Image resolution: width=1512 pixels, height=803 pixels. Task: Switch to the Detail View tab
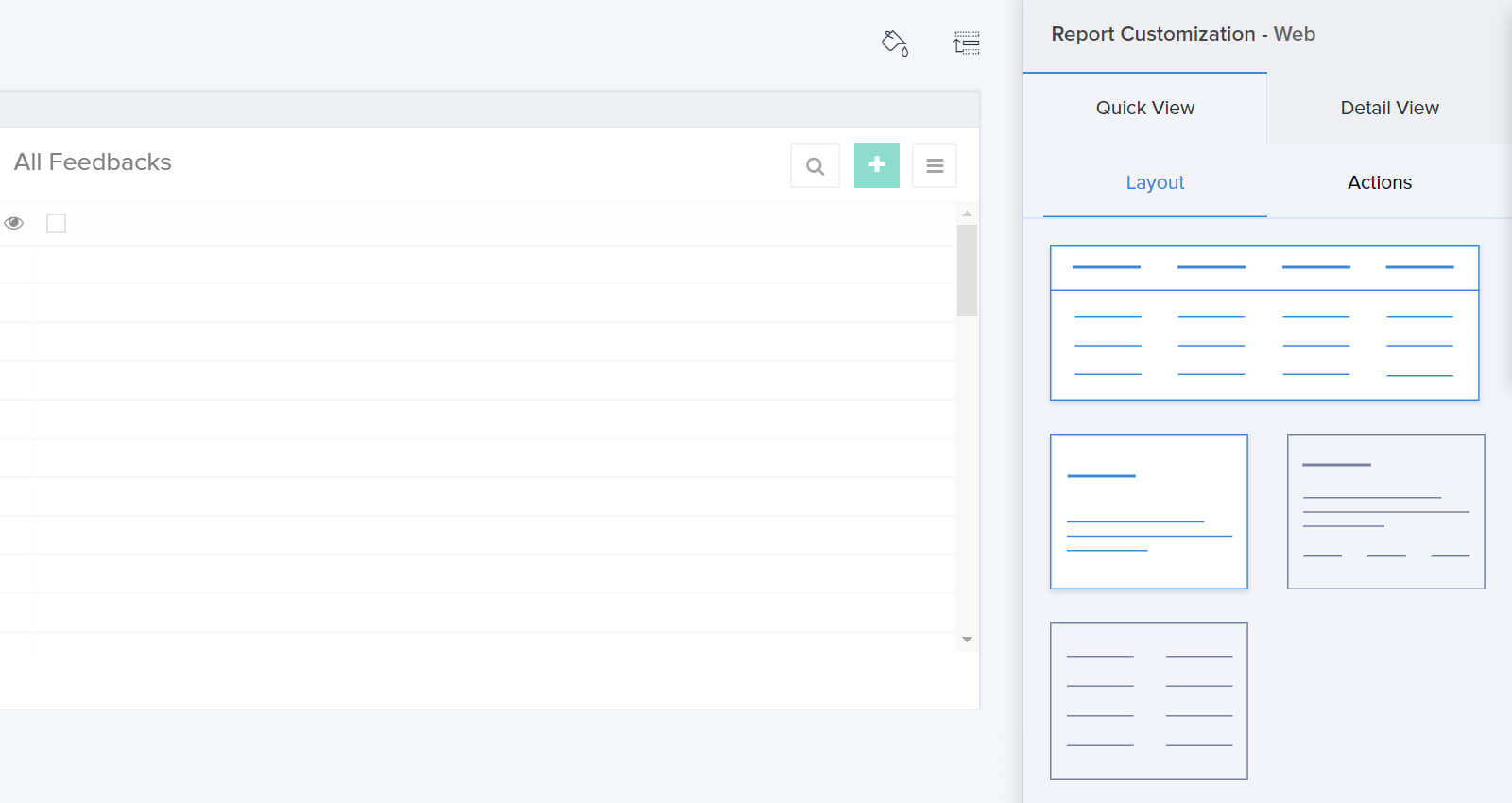1389,108
